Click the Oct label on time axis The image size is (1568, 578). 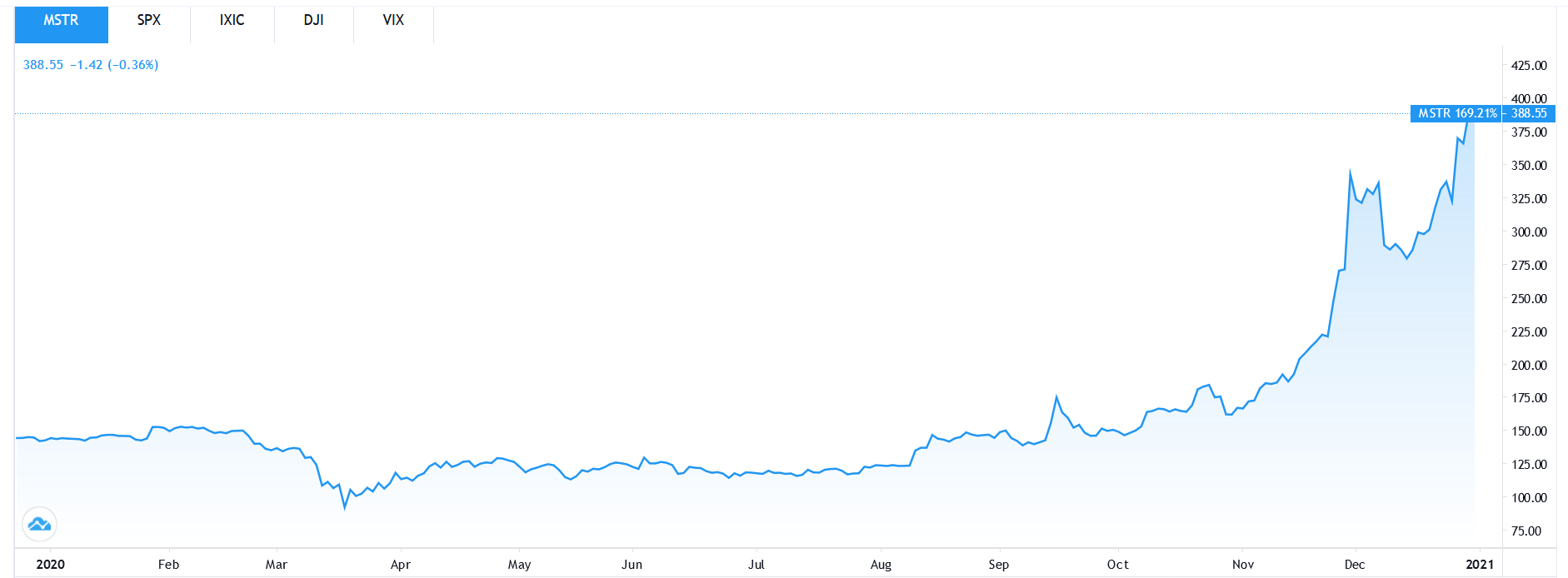click(x=1118, y=565)
